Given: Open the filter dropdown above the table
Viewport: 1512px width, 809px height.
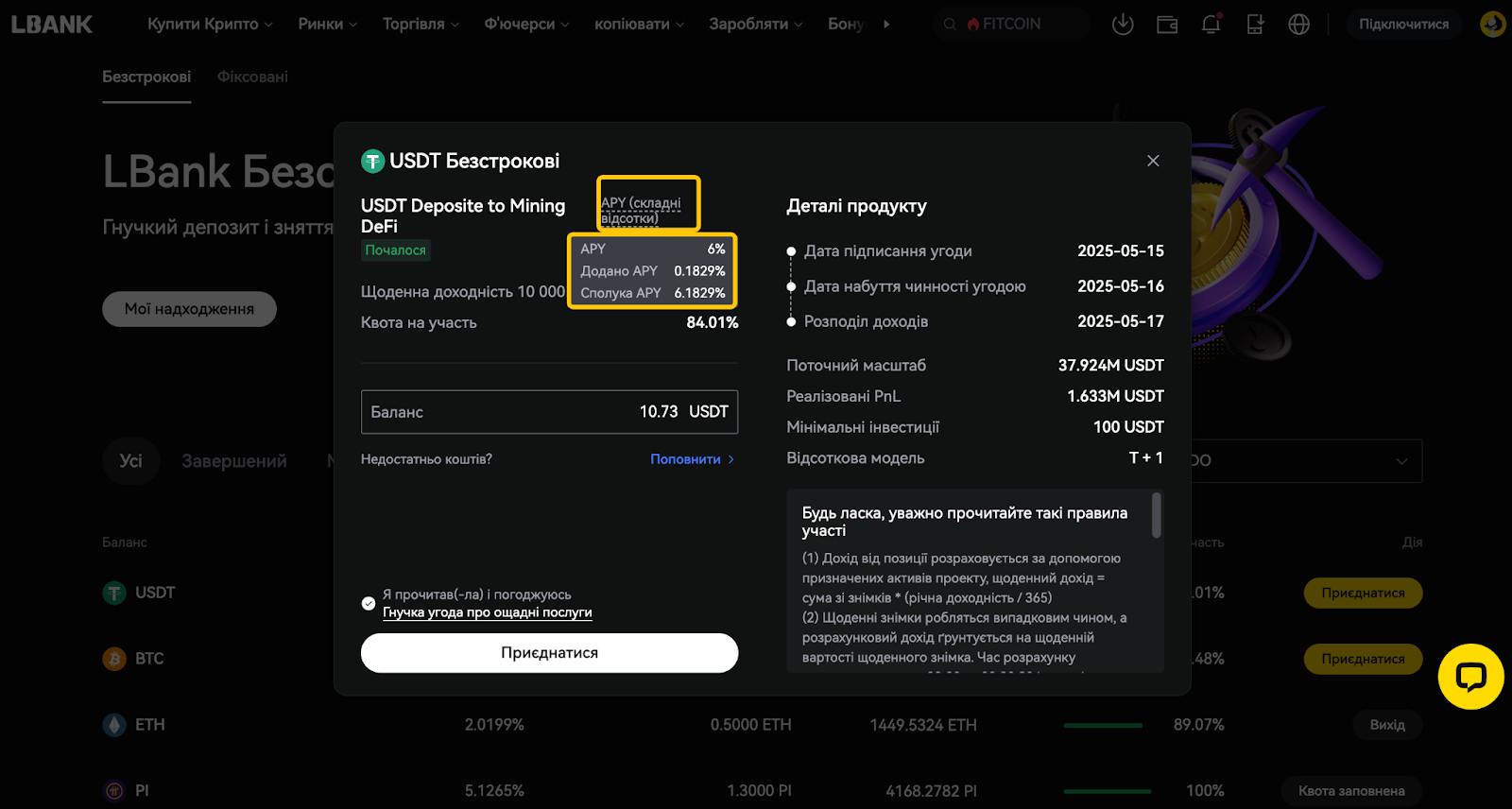Looking at the screenshot, I should point(1304,461).
